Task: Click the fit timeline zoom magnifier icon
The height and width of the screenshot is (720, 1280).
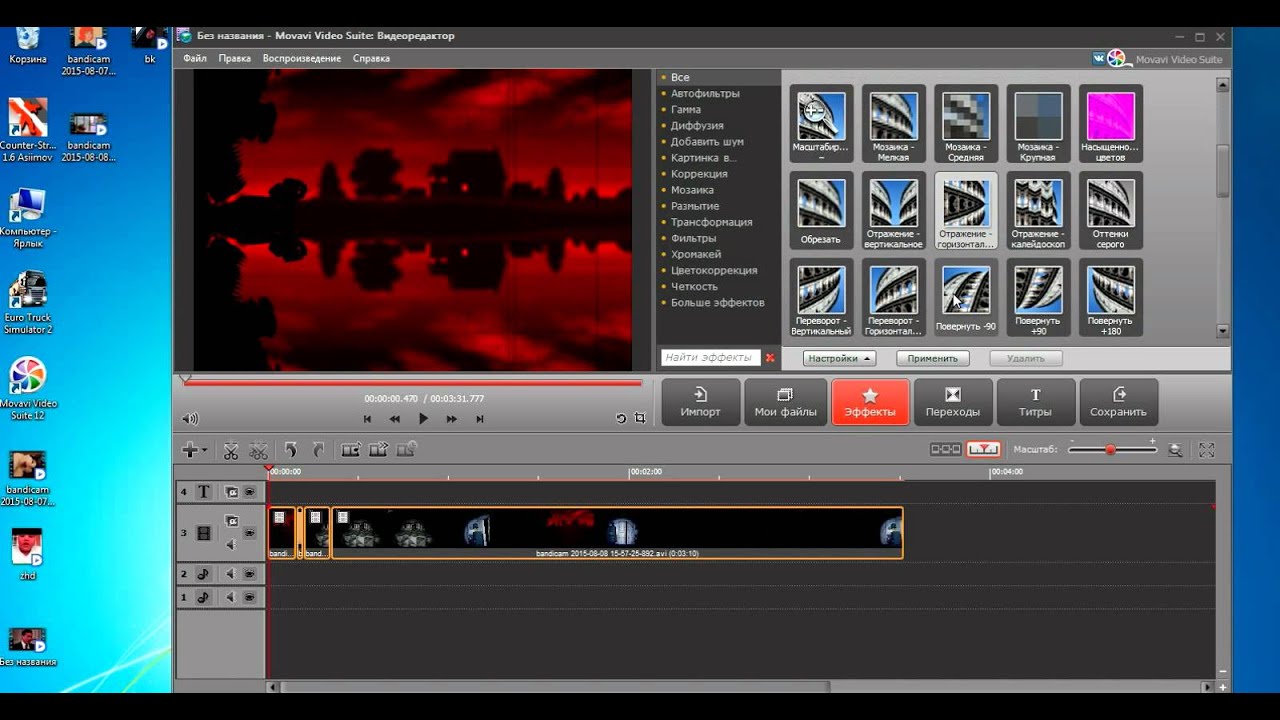Action: pos(1175,450)
